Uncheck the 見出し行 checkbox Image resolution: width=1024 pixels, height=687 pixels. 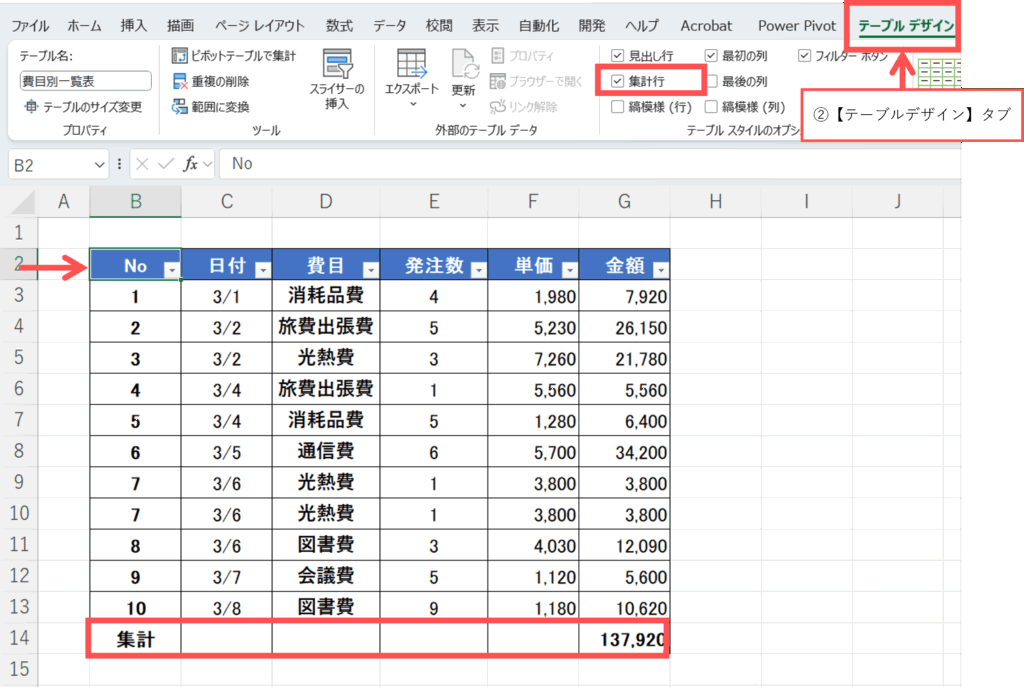pos(618,56)
